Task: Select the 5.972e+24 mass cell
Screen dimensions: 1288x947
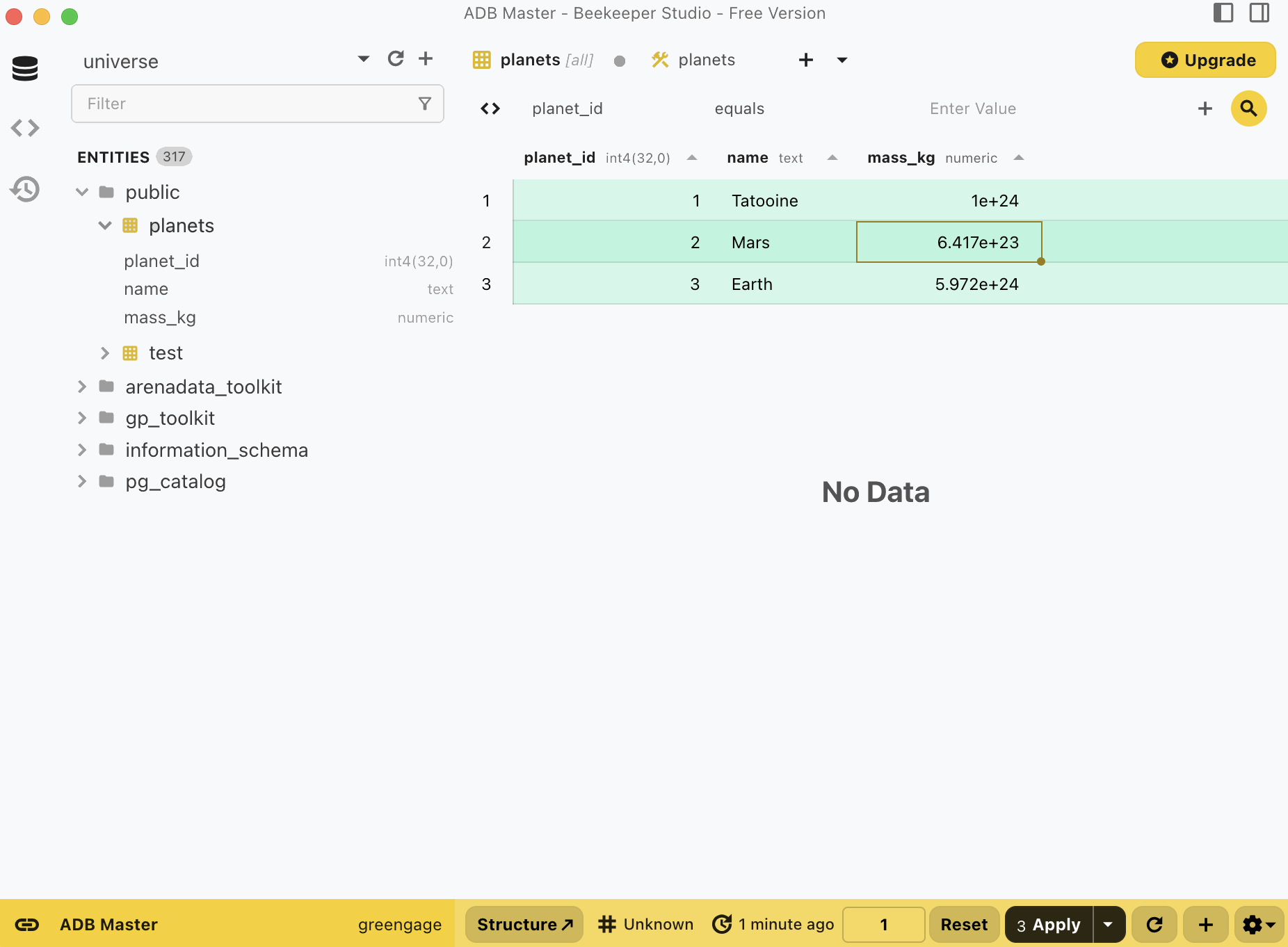Action: [949, 284]
